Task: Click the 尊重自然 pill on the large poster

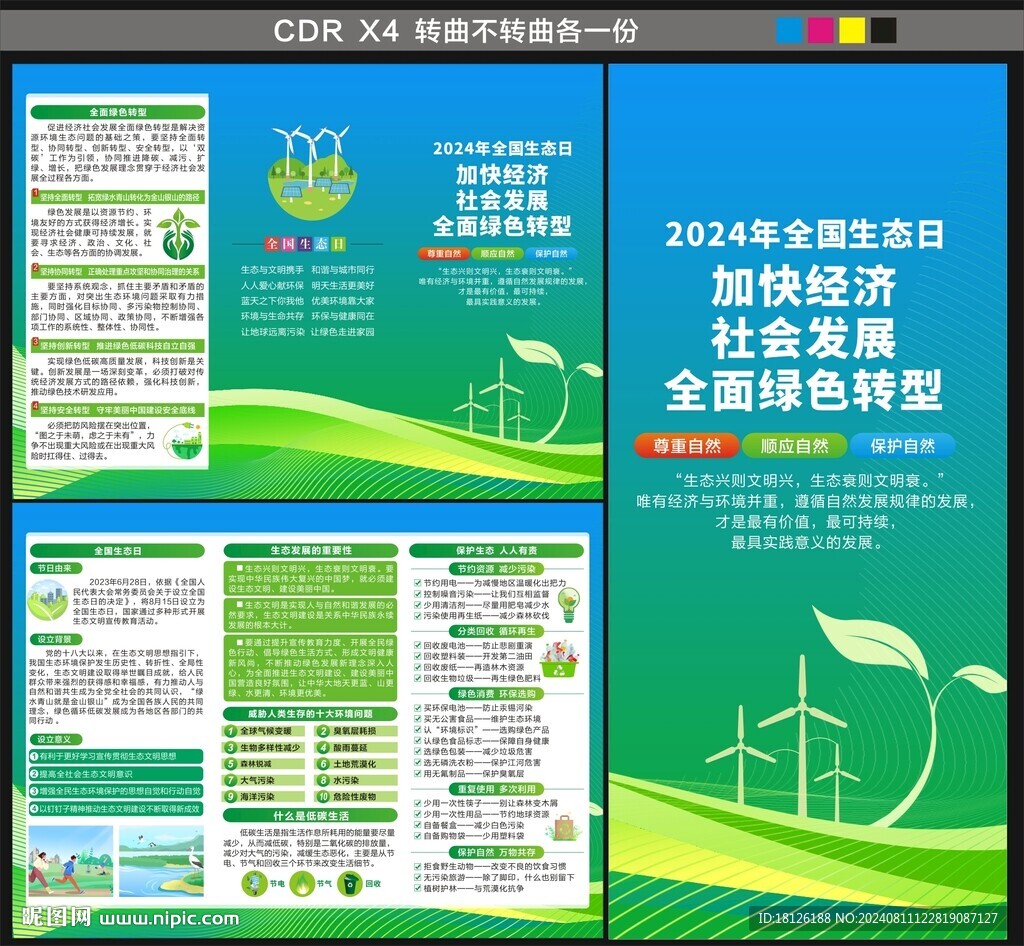Action: click(x=686, y=446)
